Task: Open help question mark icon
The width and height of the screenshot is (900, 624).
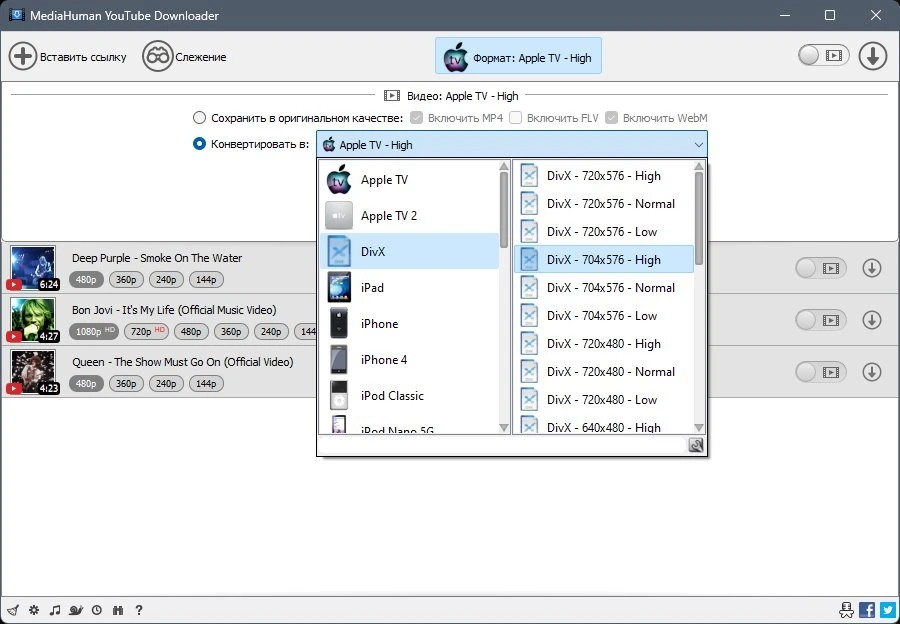Action: click(139, 610)
